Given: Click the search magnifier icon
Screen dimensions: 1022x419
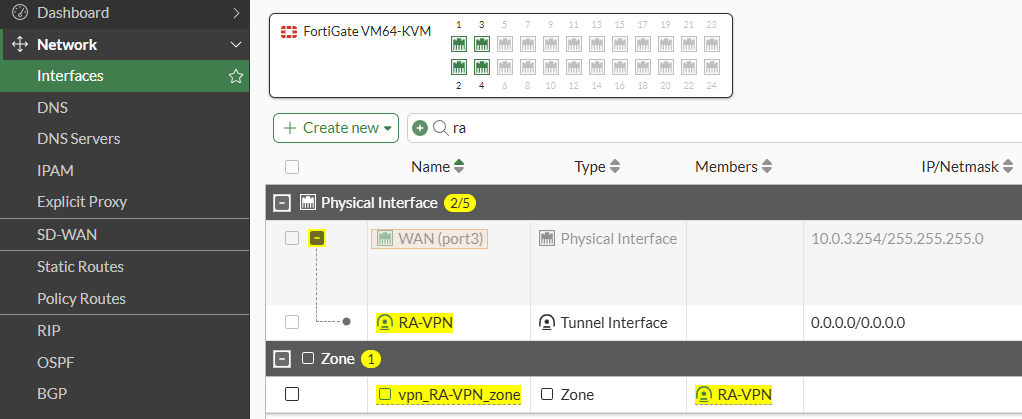Looking at the screenshot, I should tap(441, 128).
